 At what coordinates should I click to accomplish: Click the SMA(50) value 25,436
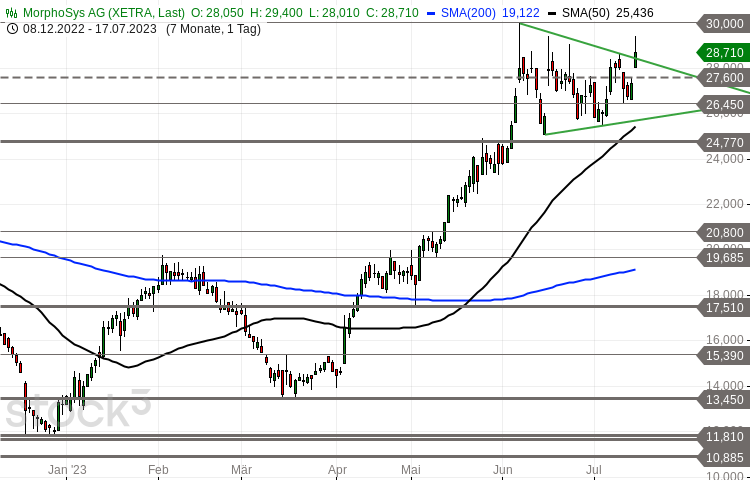click(x=634, y=12)
